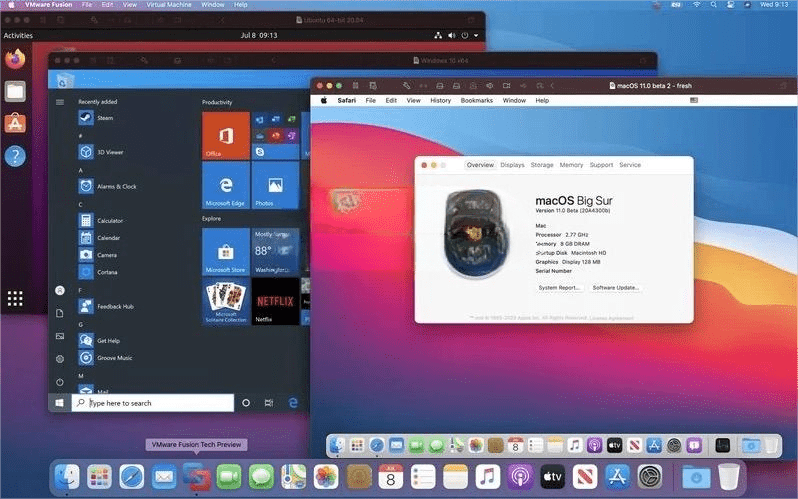
Task: Open Task View in Windows taskbar
Action: (x=269, y=403)
